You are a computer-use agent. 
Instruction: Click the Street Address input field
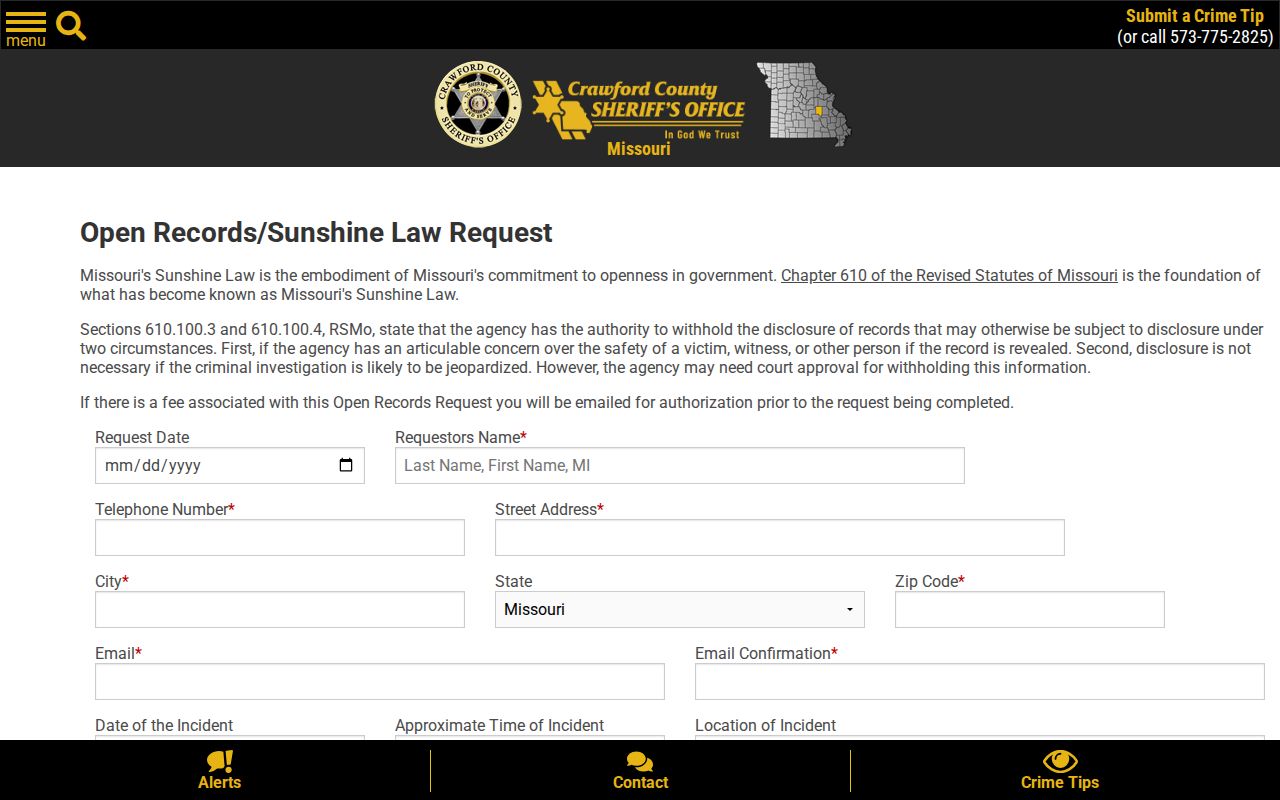[x=780, y=537]
